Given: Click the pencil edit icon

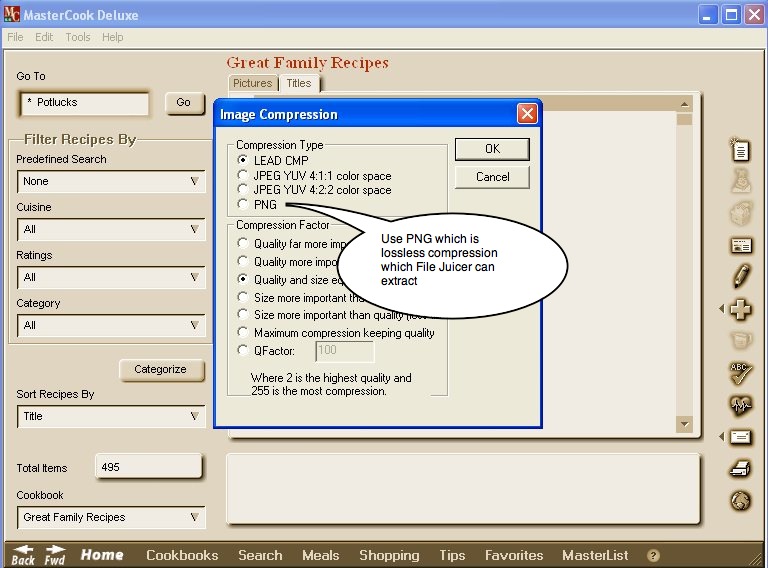Looking at the screenshot, I should tap(741, 276).
